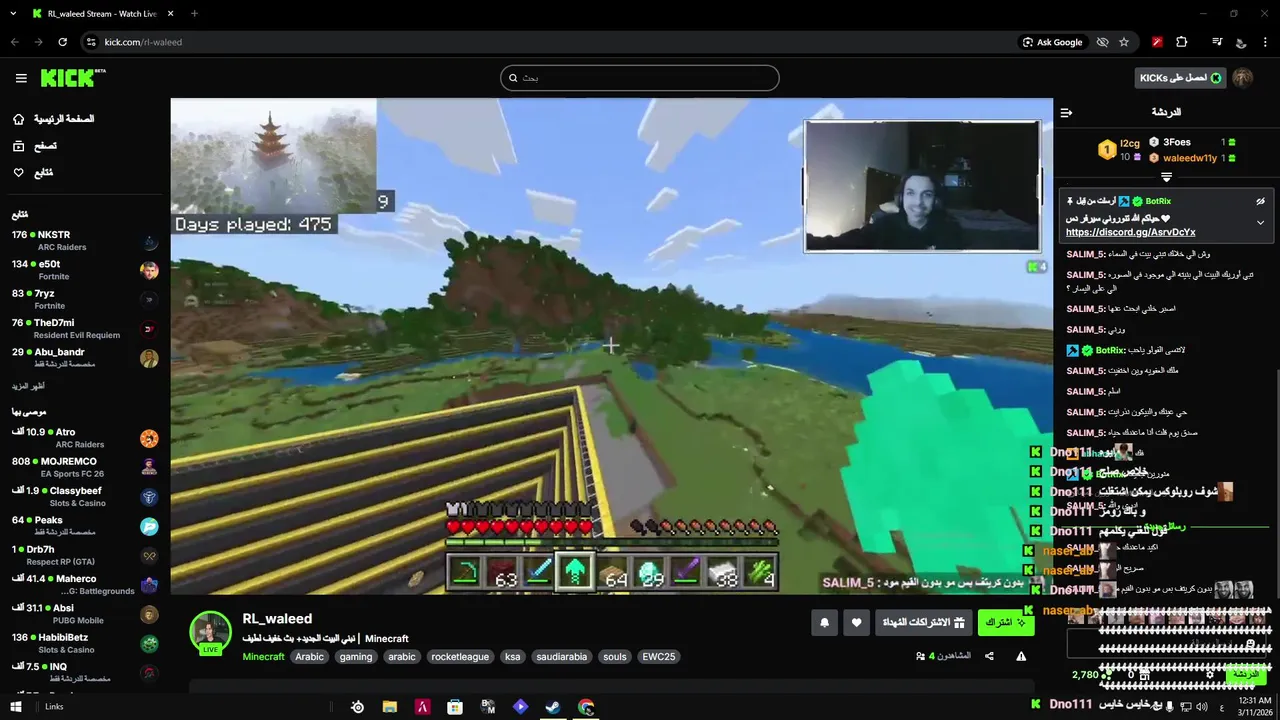Image resolution: width=1280 pixels, height=720 pixels.
Task: Expand the pinned message chevron
Action: click(x=1261, y=222)
